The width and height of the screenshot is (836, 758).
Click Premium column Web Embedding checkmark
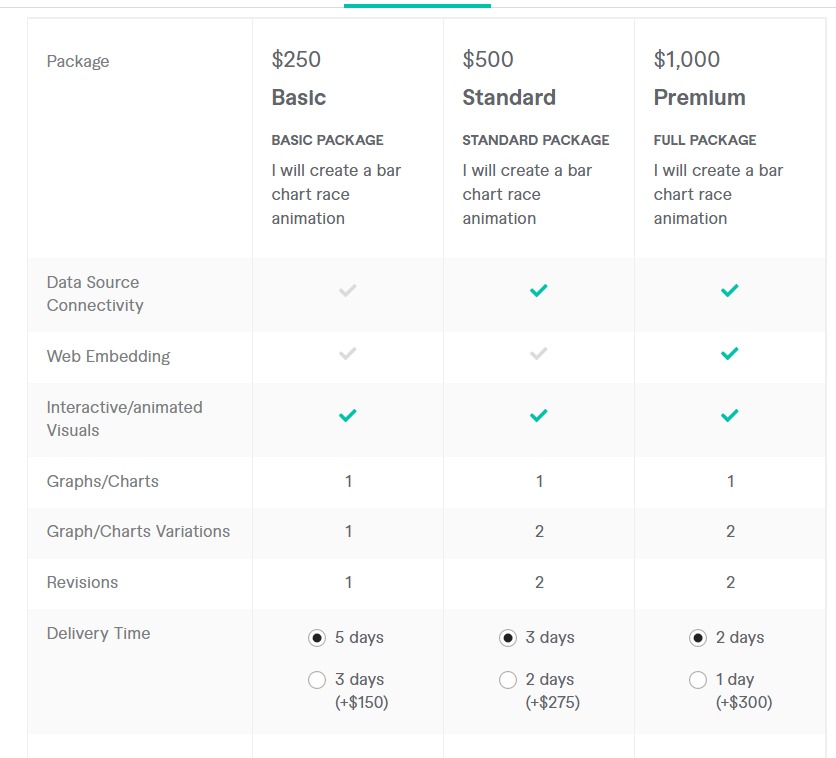point(729,354)
